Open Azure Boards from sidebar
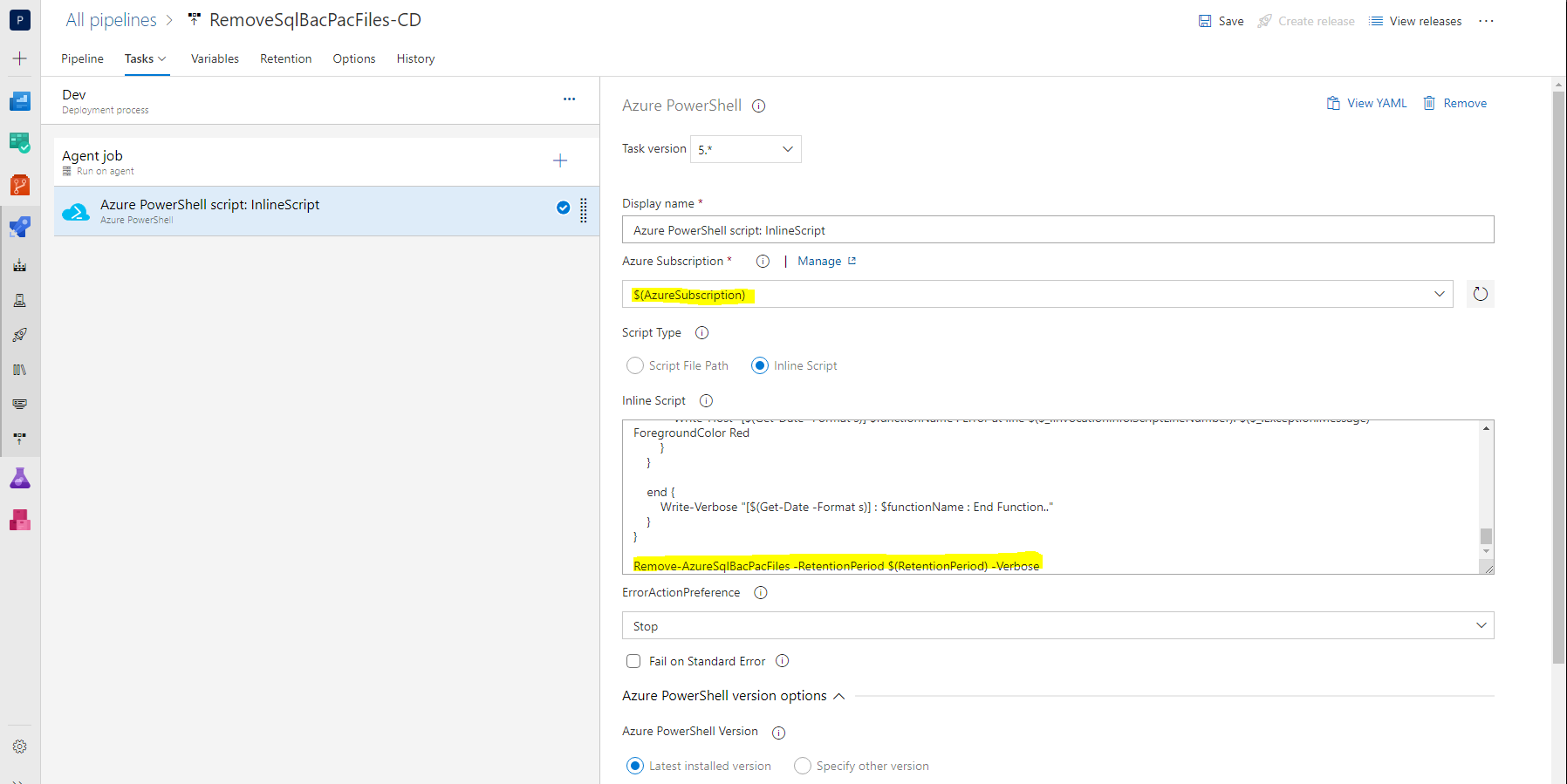 19,101
